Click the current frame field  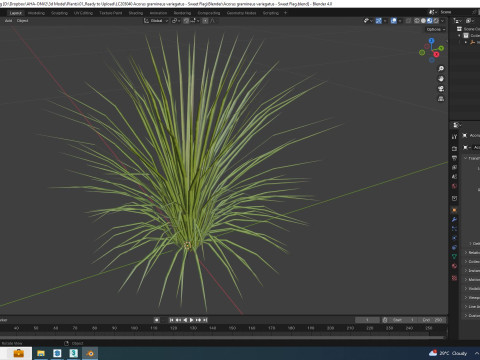pos(367,320)
